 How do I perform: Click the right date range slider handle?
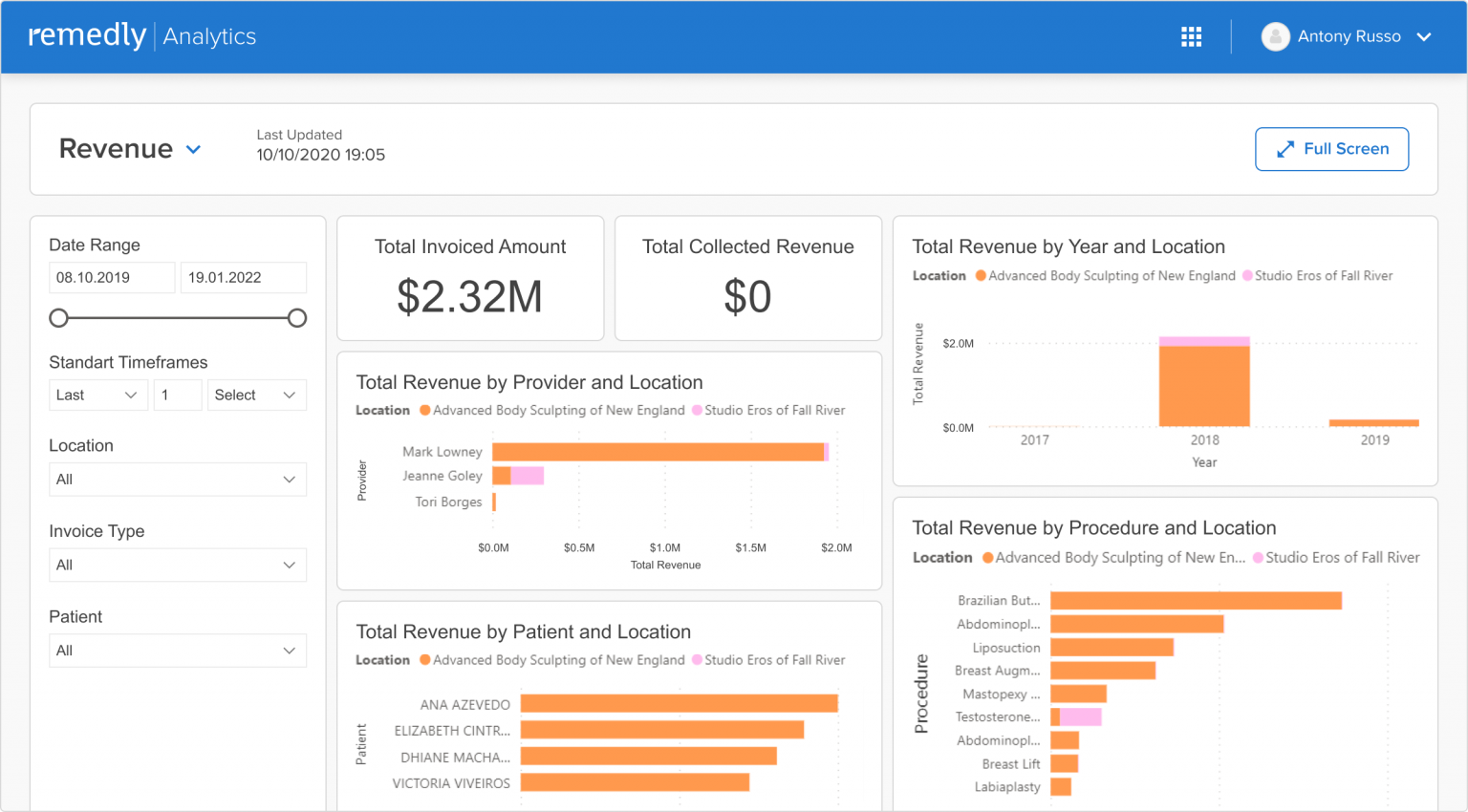[297, 318]
